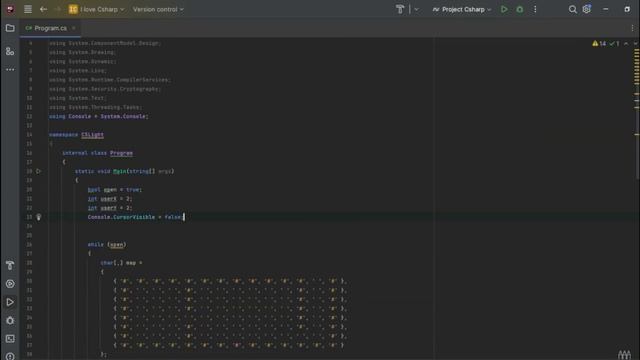
Task: Open the 'I love Csharp' project dropdown
Action: click(96, 9)
